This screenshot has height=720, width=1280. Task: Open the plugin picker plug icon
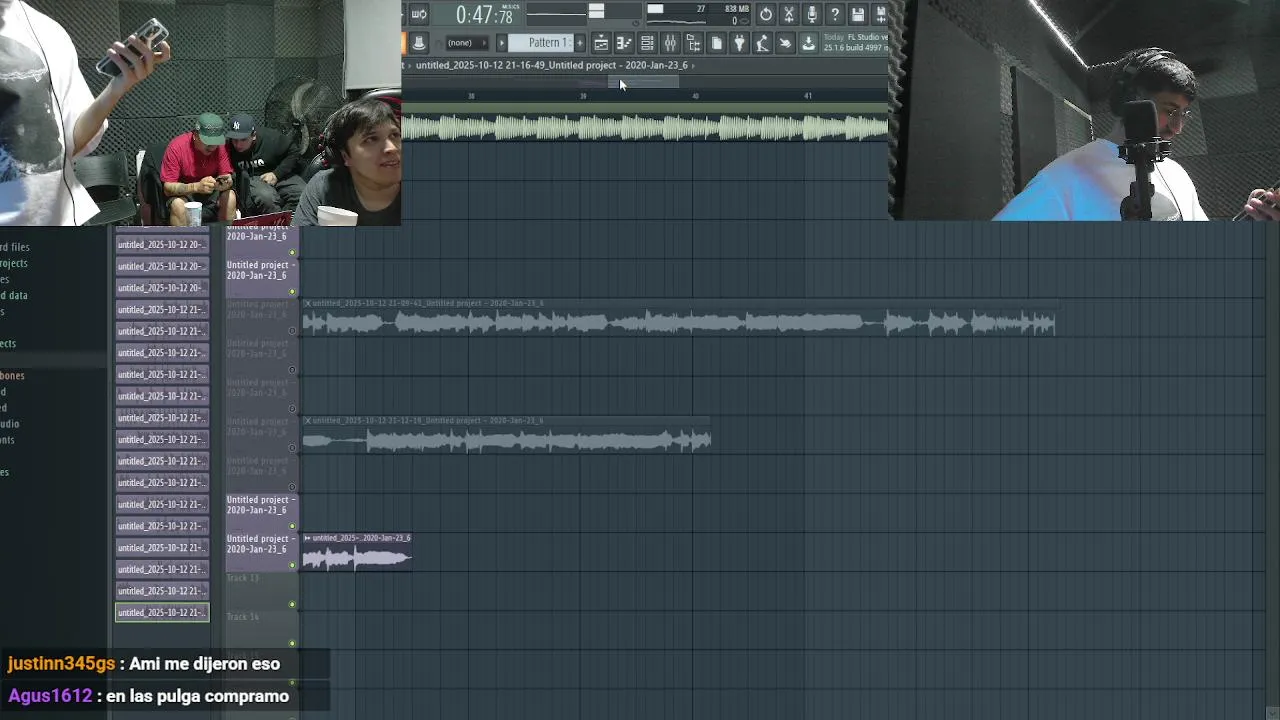pyautogui.click(x=739, y=43)
